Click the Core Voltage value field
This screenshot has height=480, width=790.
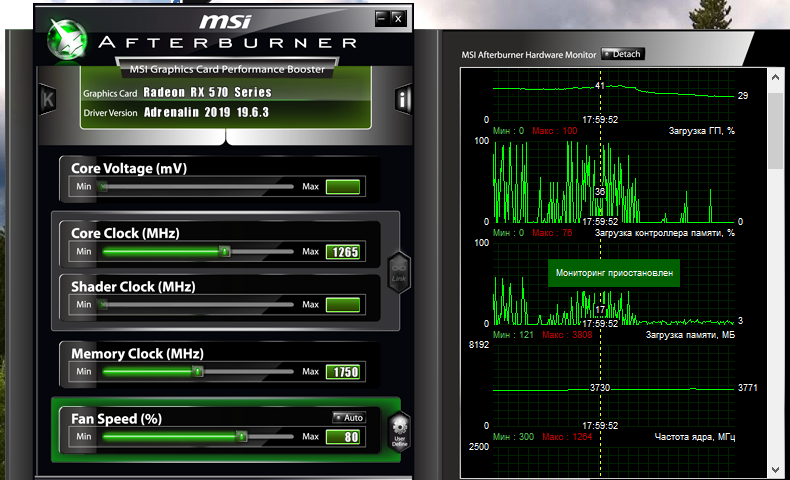point(343,187)
